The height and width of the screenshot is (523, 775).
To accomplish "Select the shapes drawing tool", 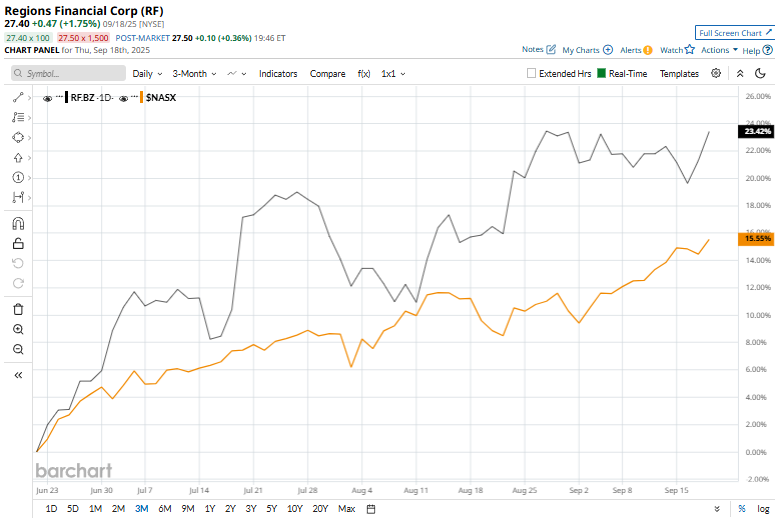I will pos(18,137).
